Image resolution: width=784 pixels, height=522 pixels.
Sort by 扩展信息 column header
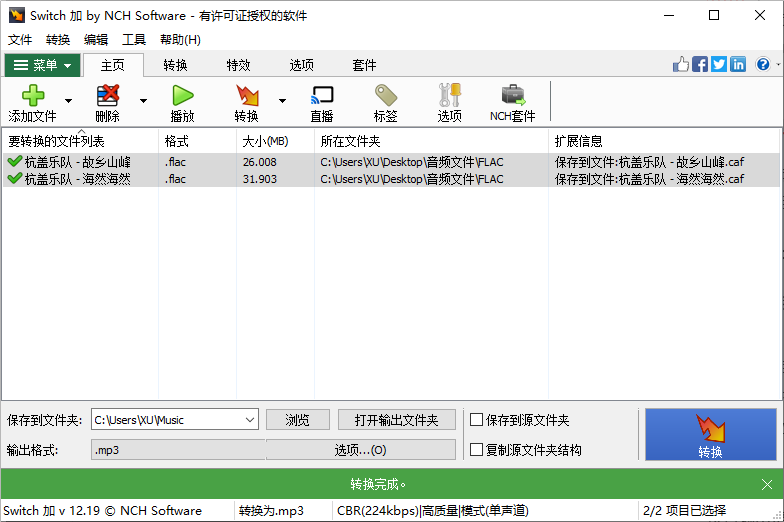[x=664, y=141]
